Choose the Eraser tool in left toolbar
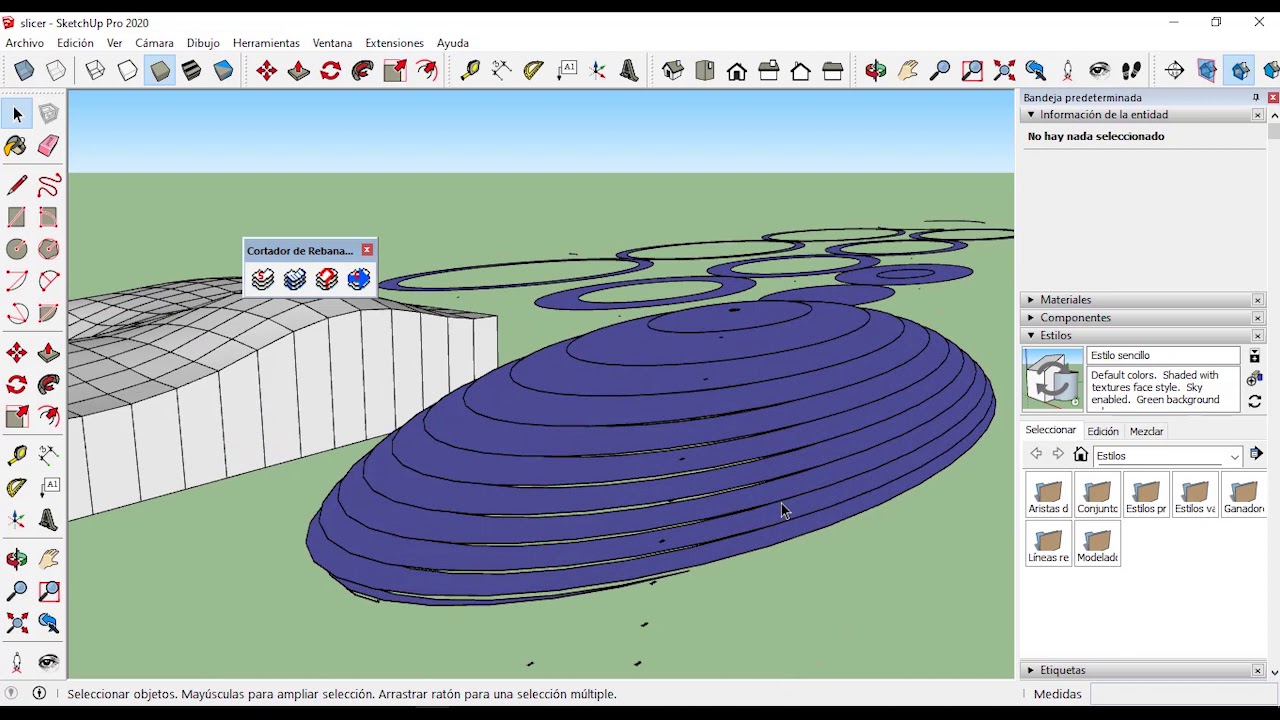Image resolution: width=1280 pixels, height=720 pixels. coord(48,146)
